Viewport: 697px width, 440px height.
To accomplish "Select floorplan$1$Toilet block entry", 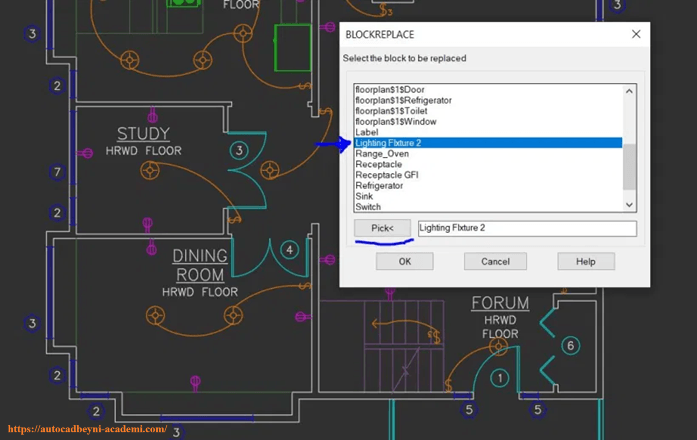I will pos(488,111).
